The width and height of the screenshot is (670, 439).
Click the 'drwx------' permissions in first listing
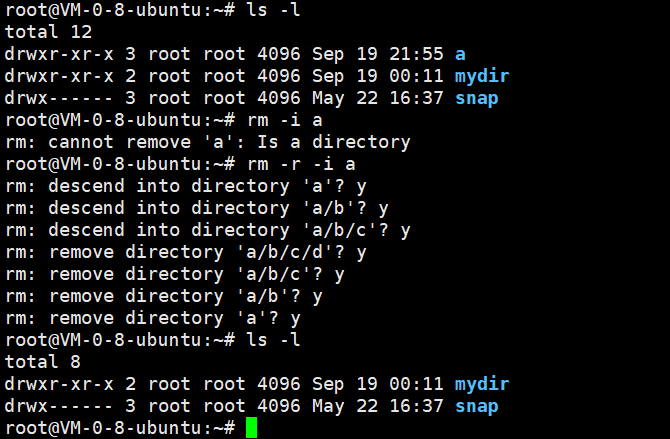point(59,98)
